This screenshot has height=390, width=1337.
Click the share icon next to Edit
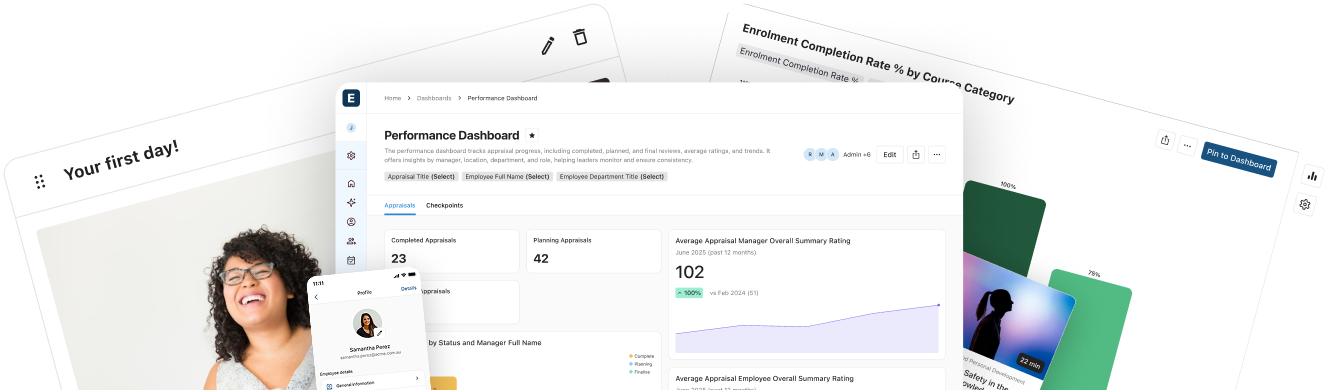tap(915, 155)
